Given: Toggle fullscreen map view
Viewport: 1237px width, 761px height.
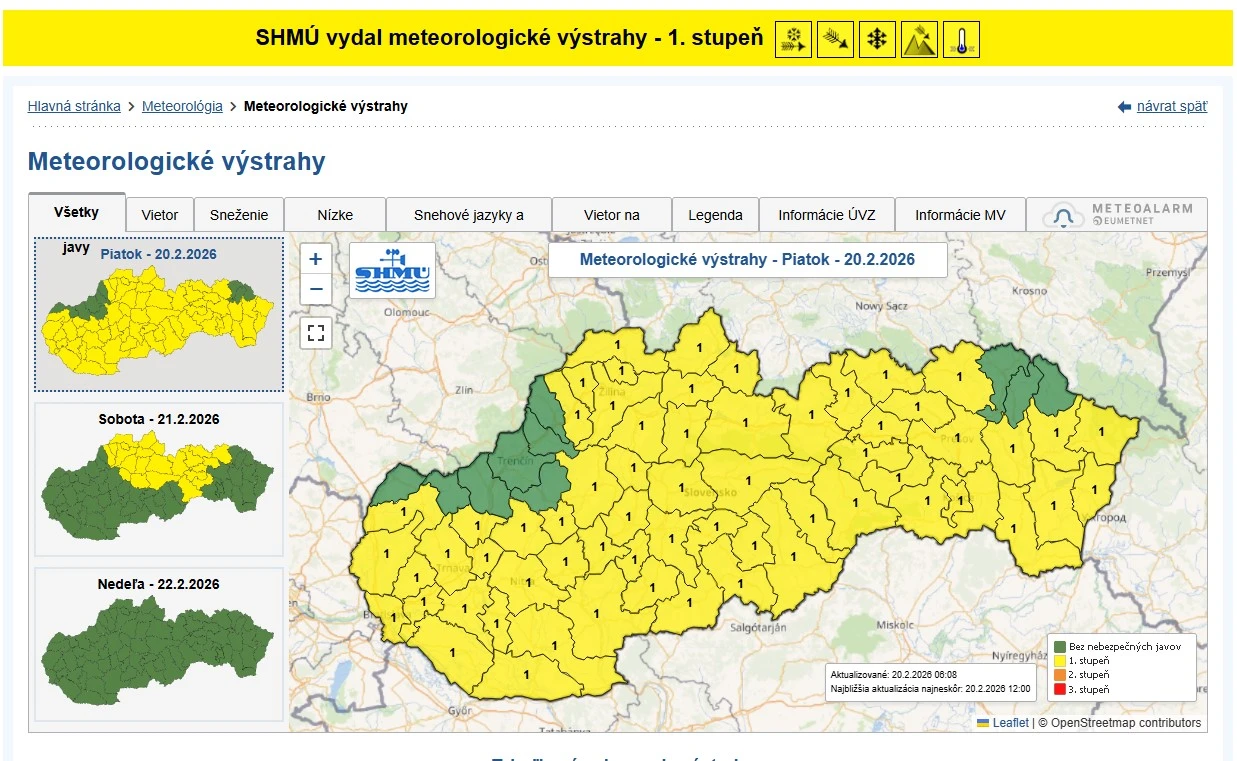Looking at the screenshot, I should (x=316, y=333).
